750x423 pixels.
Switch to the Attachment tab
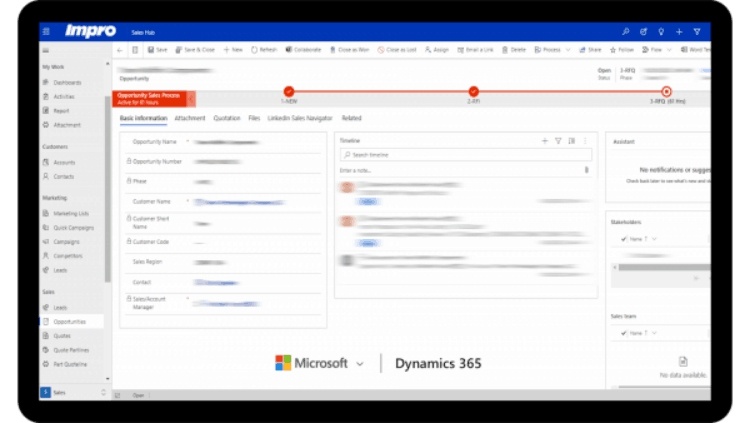(x=190, y=118)
